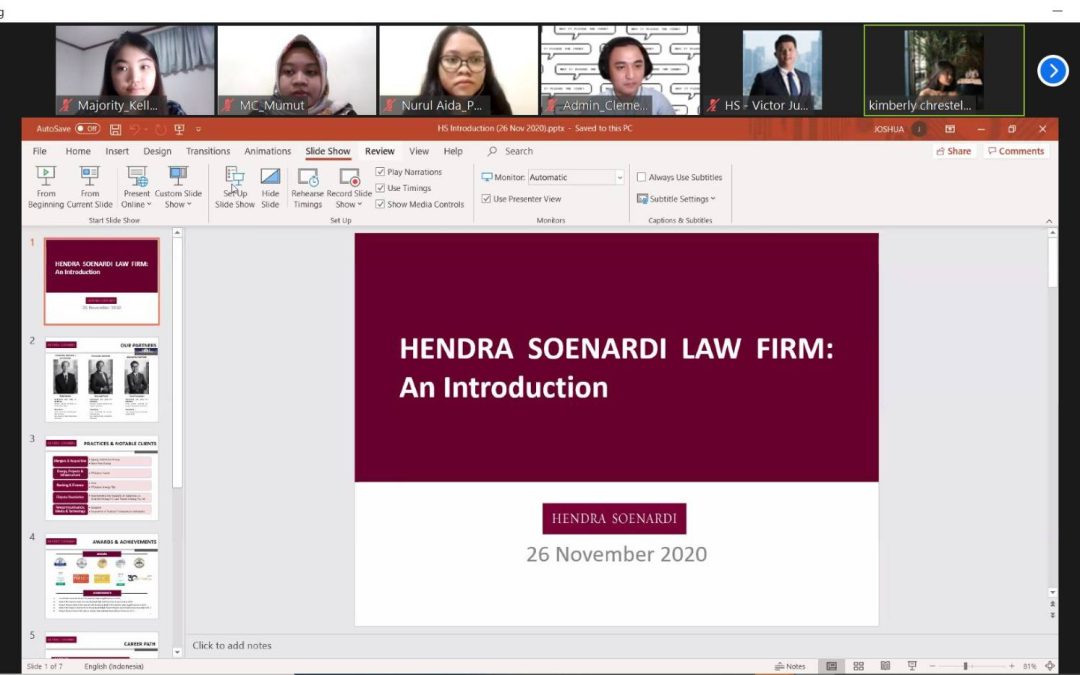Start presentation From Current Slide
The height and width of the screenshot is (675, 1080).
click(89, 184)
